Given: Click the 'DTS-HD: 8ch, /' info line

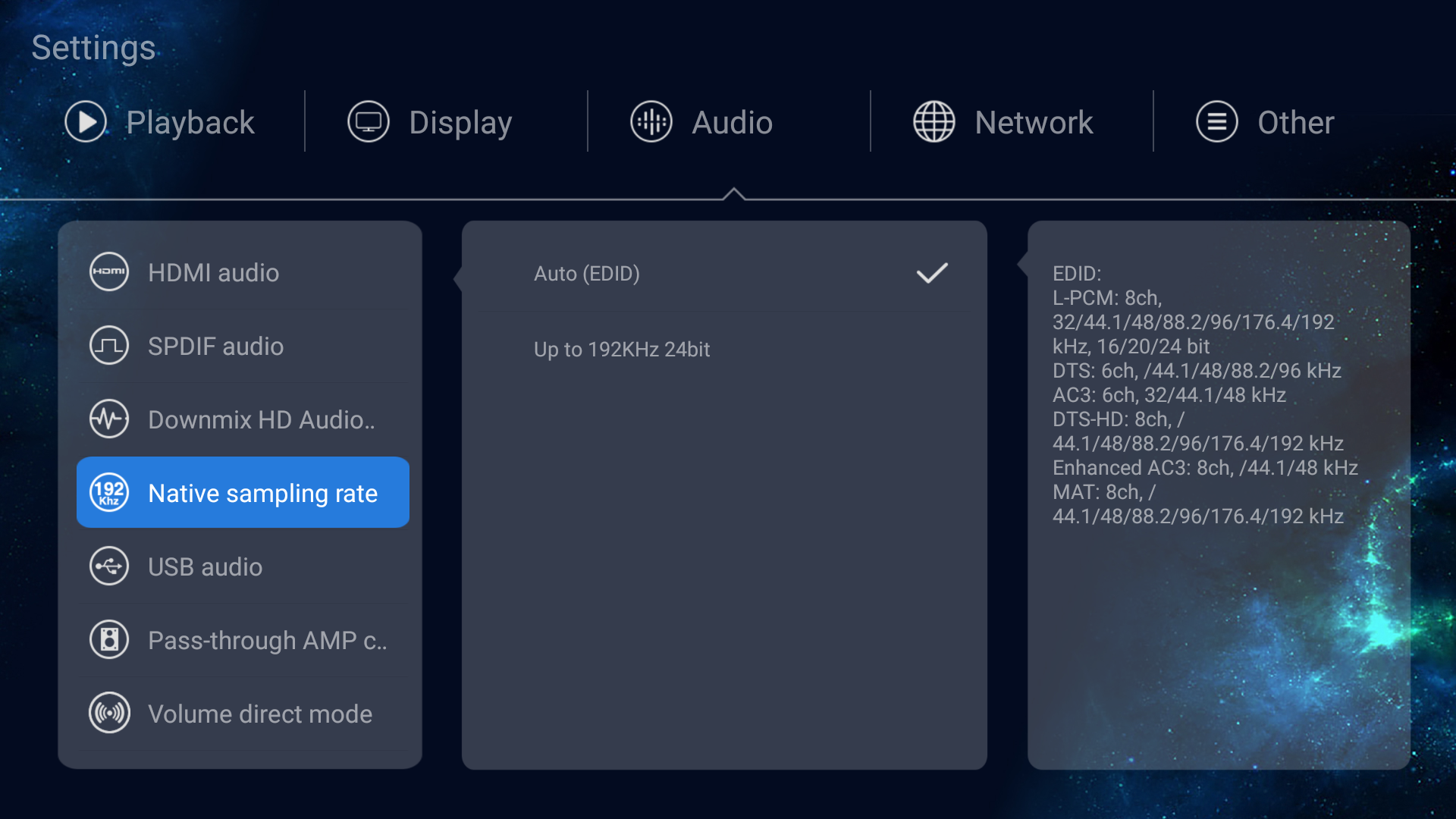Looking at the screenshot, I should tap(1118, 419).
